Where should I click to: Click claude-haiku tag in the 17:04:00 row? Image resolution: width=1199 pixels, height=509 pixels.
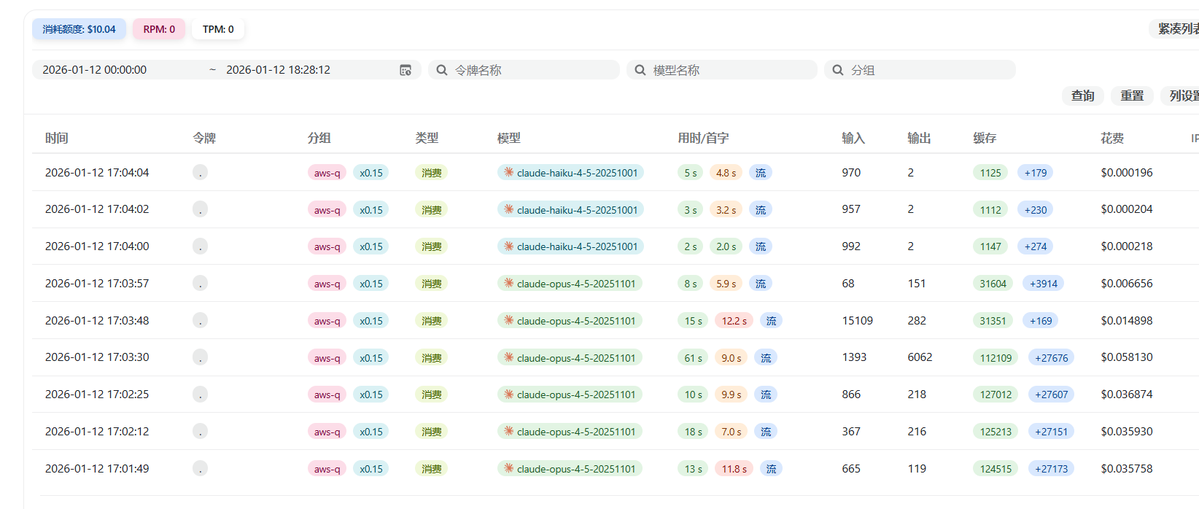pos(570,246)
